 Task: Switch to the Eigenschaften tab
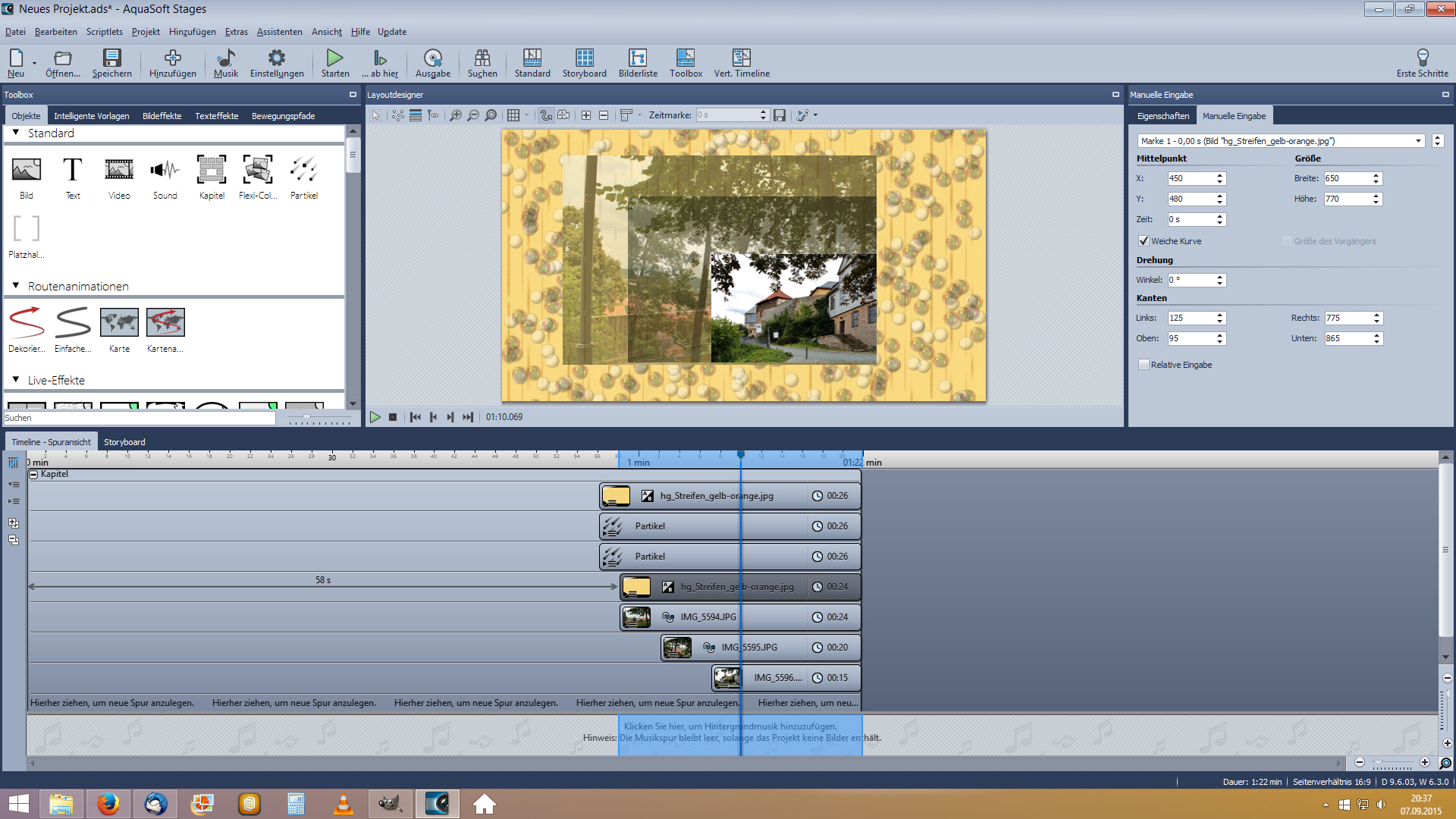point(1163,116)
